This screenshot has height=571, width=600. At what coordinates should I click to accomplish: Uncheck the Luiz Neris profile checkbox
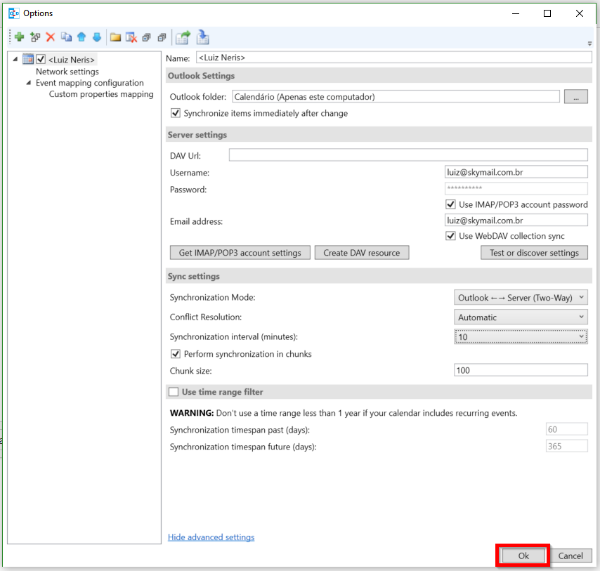click(x=41, y=59)
